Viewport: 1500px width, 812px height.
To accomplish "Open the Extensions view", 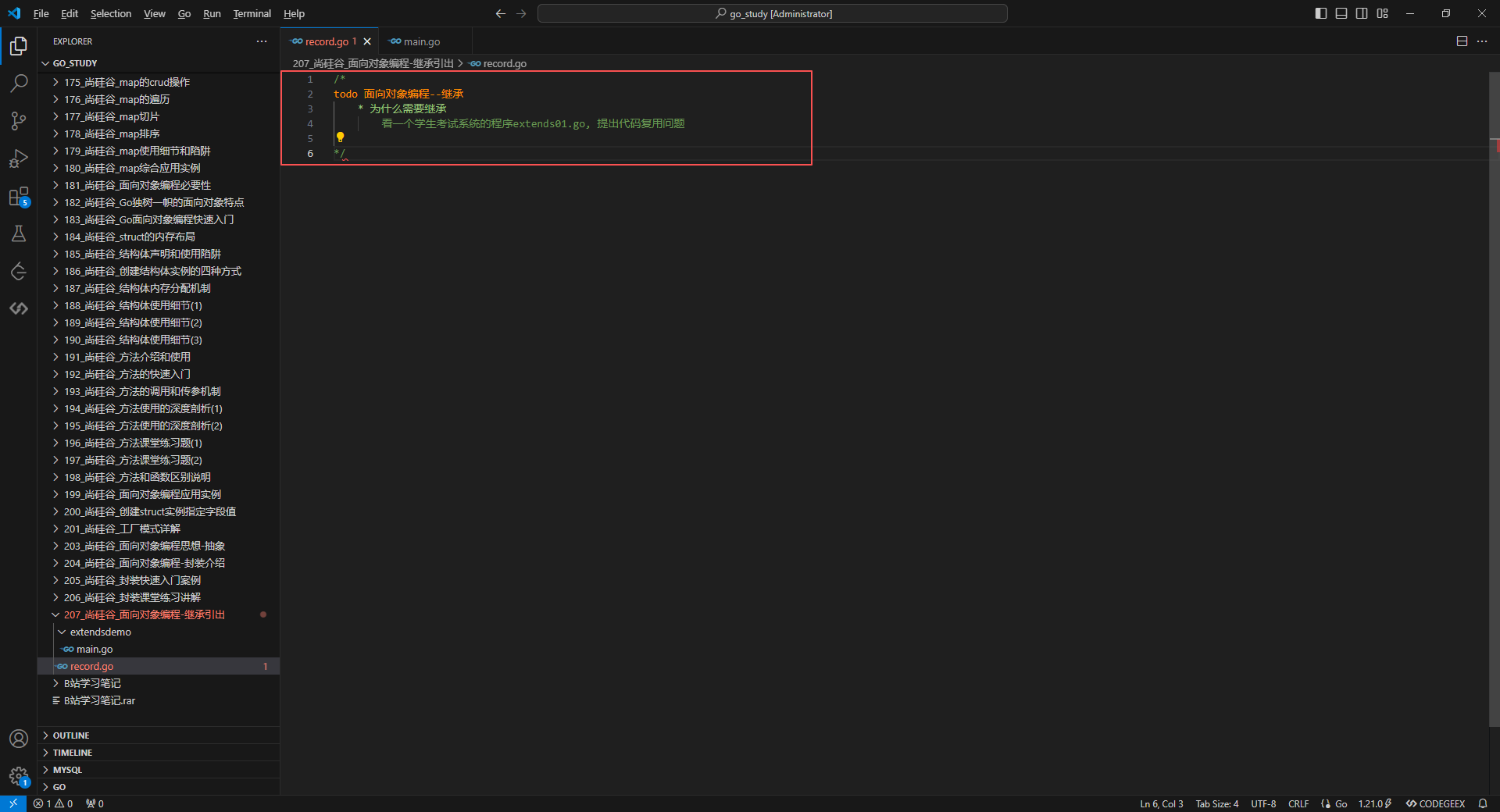I will pyautogui.click(x=19, y=196).
